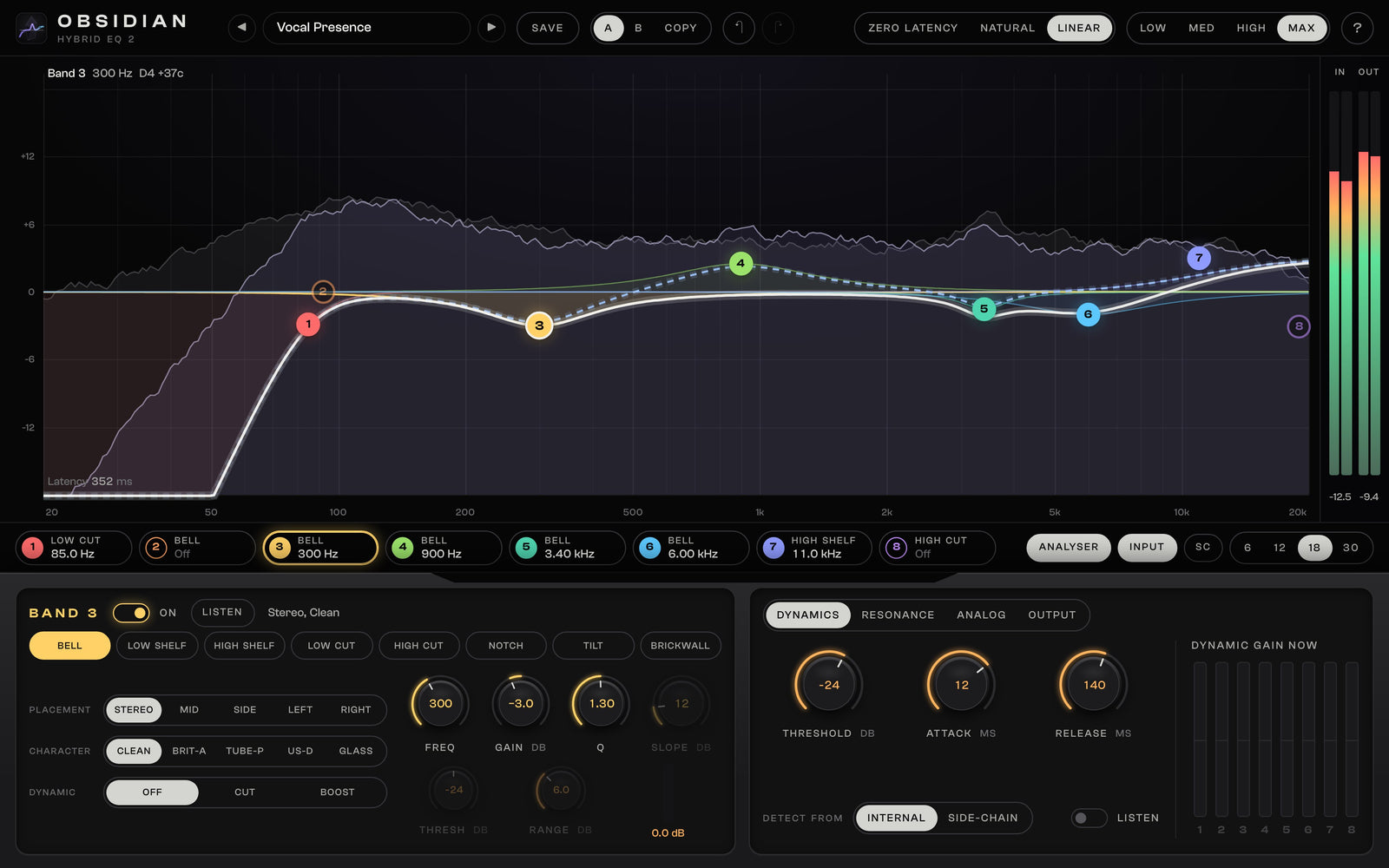Select MID placement
Screen dimensions: 1389x868
click(189, 710)
